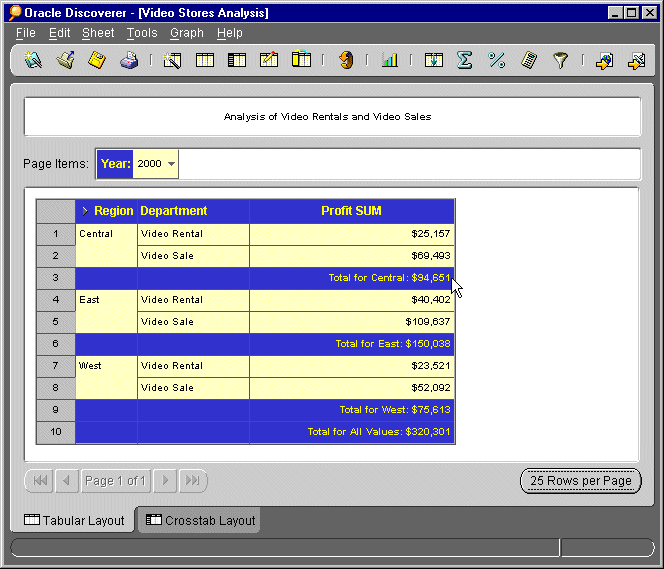This screenshot has height=569, width=664.
Task: Select the West region cell
Action: pyautogui.click(x=106, y=377)
